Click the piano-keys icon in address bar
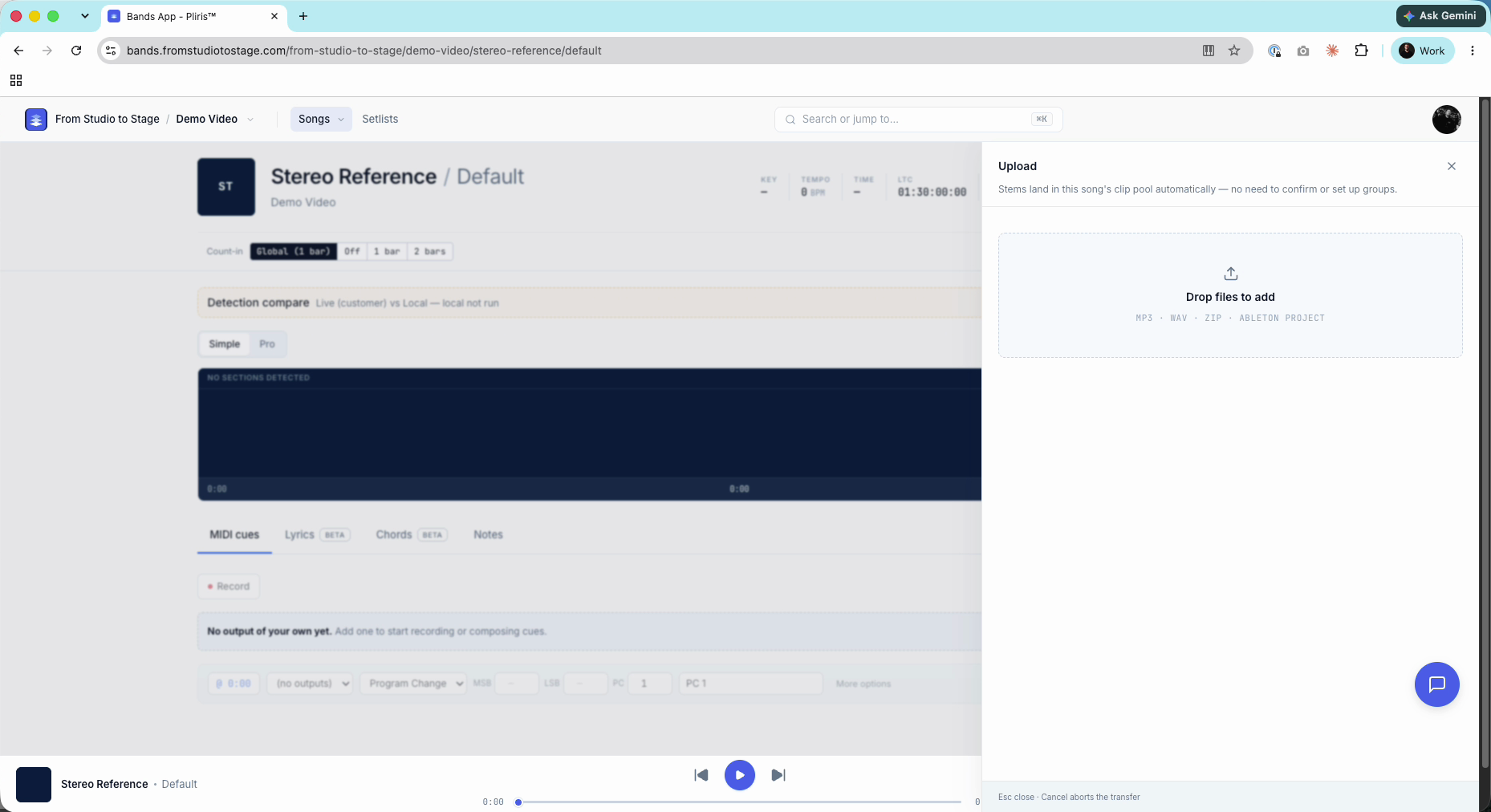The width and height of the screenshot is (1491, 812). pos(1209,51)
